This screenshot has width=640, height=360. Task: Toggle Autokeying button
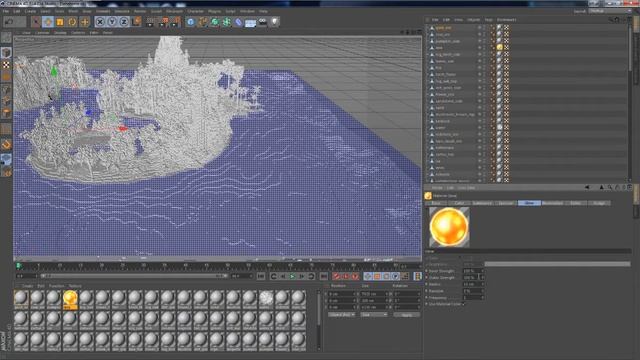[346, 276]
